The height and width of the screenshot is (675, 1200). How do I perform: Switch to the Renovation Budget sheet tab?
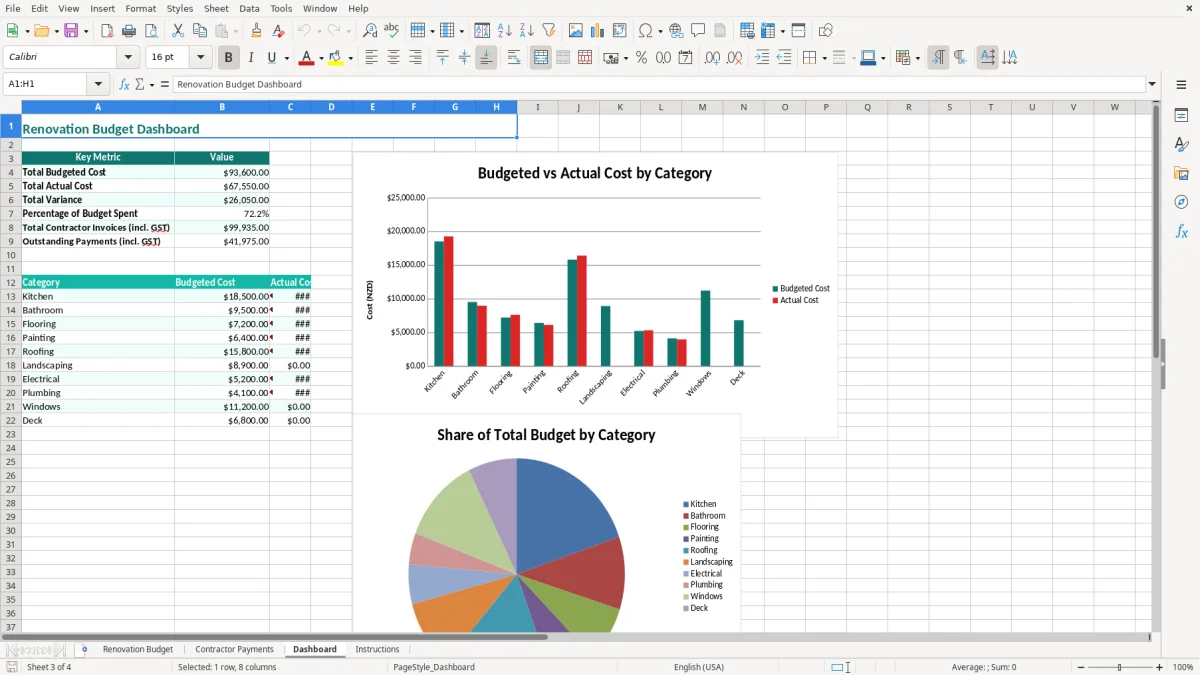138,649
